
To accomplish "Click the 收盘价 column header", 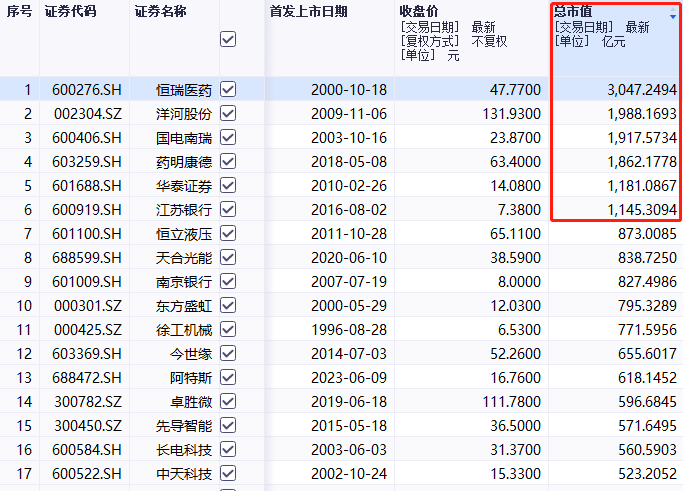I will pyautogui.click(x=419, y=11).
